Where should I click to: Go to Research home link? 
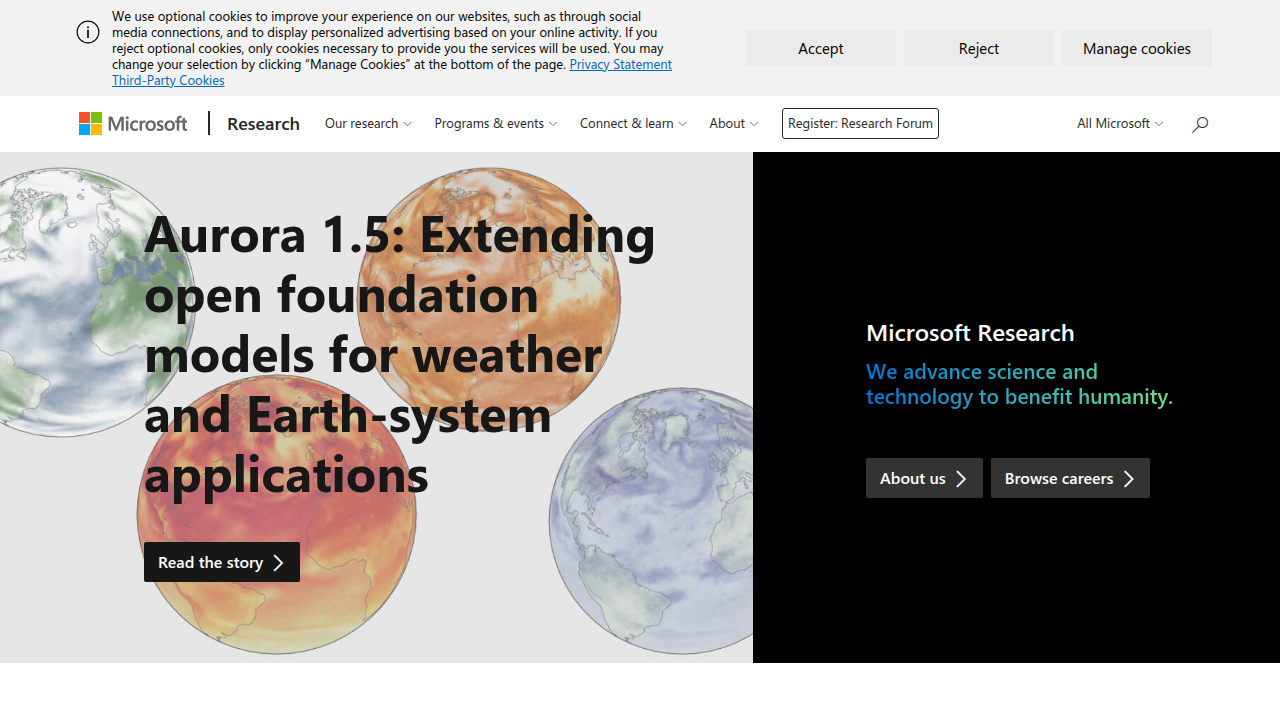pyautogui.click(x=263, y=123)
